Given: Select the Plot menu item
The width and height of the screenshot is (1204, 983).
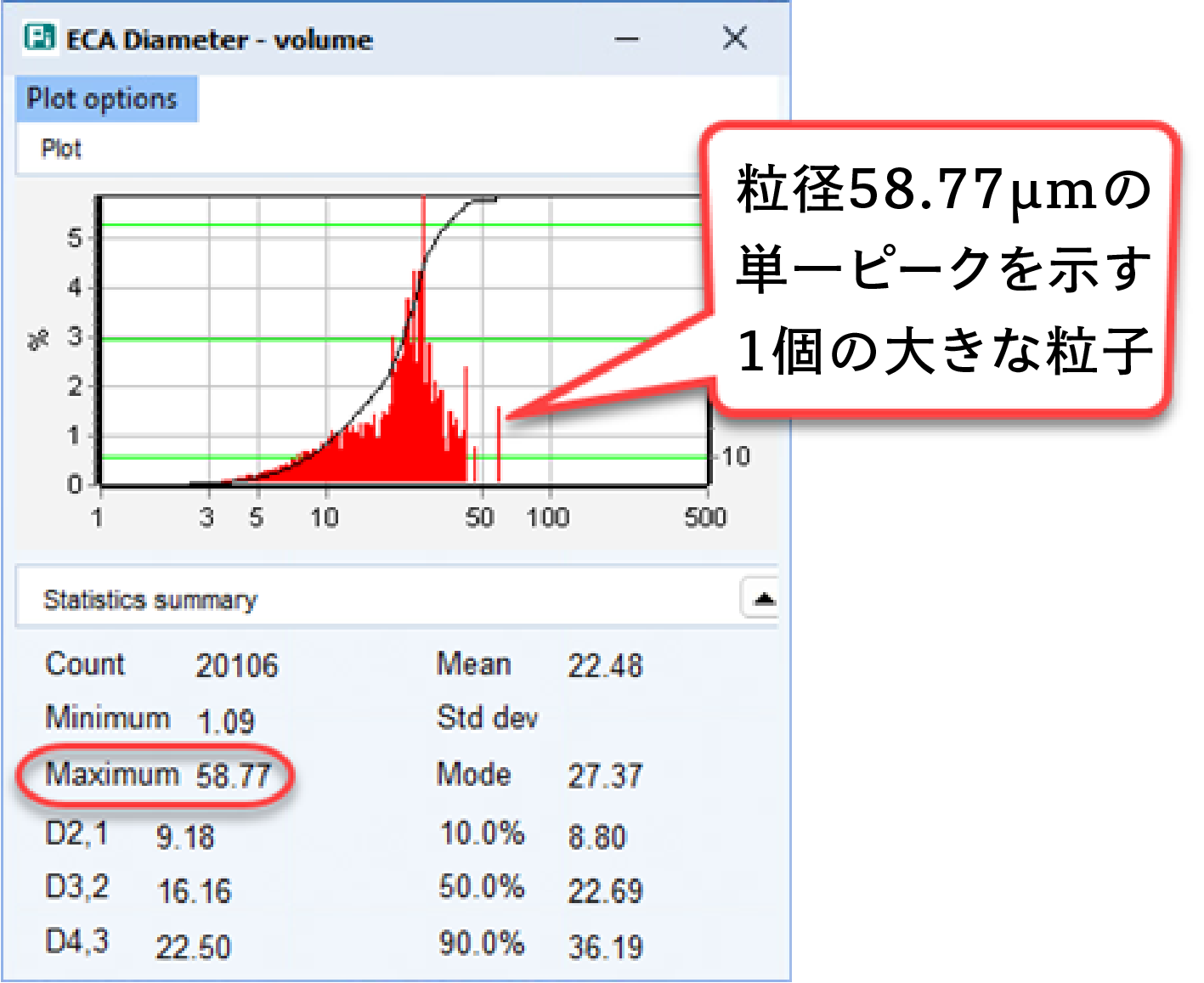Looking at the screenshot, I should 61,149.
